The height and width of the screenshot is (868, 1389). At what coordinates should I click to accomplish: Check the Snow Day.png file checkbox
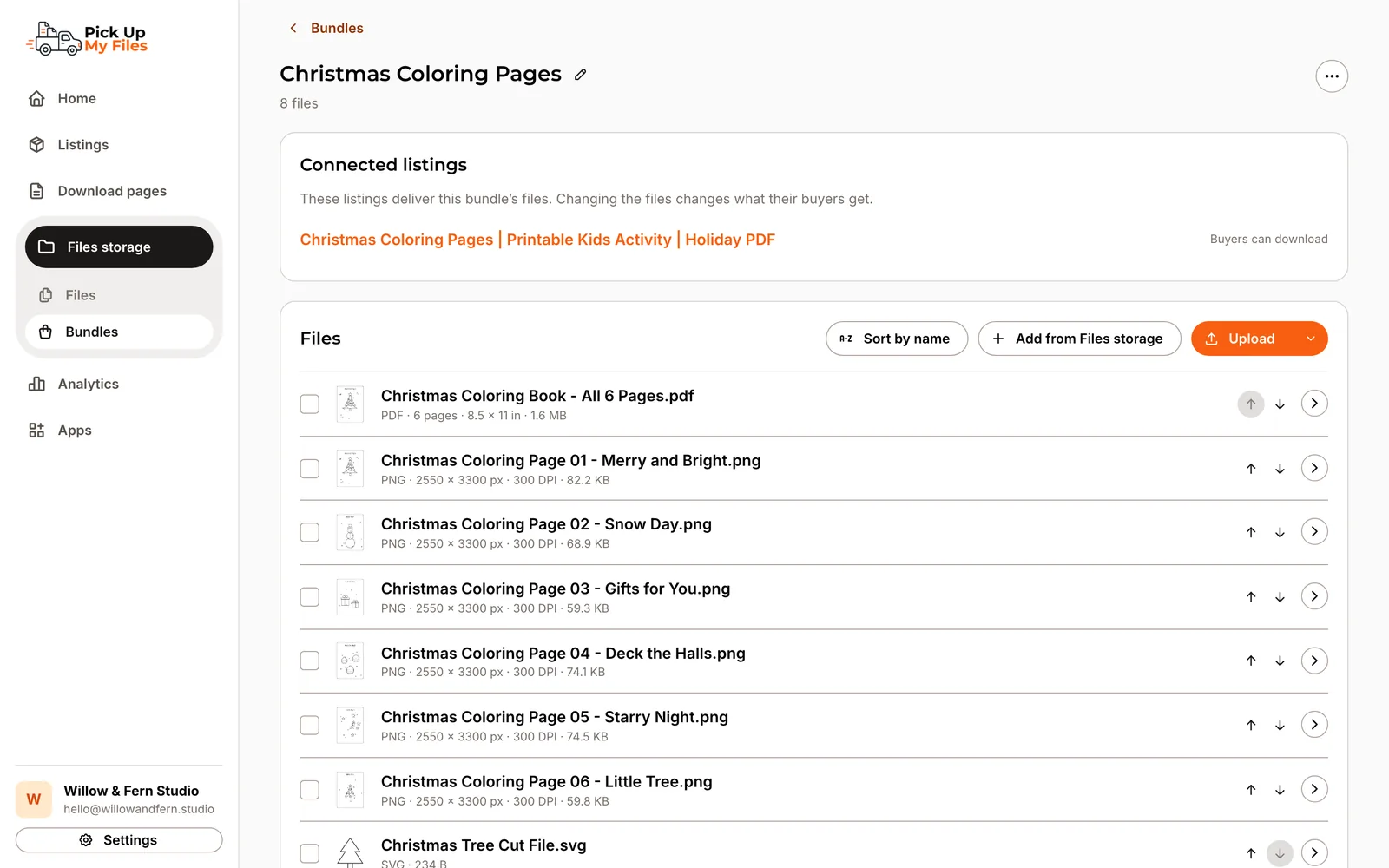tap(310, 532)
